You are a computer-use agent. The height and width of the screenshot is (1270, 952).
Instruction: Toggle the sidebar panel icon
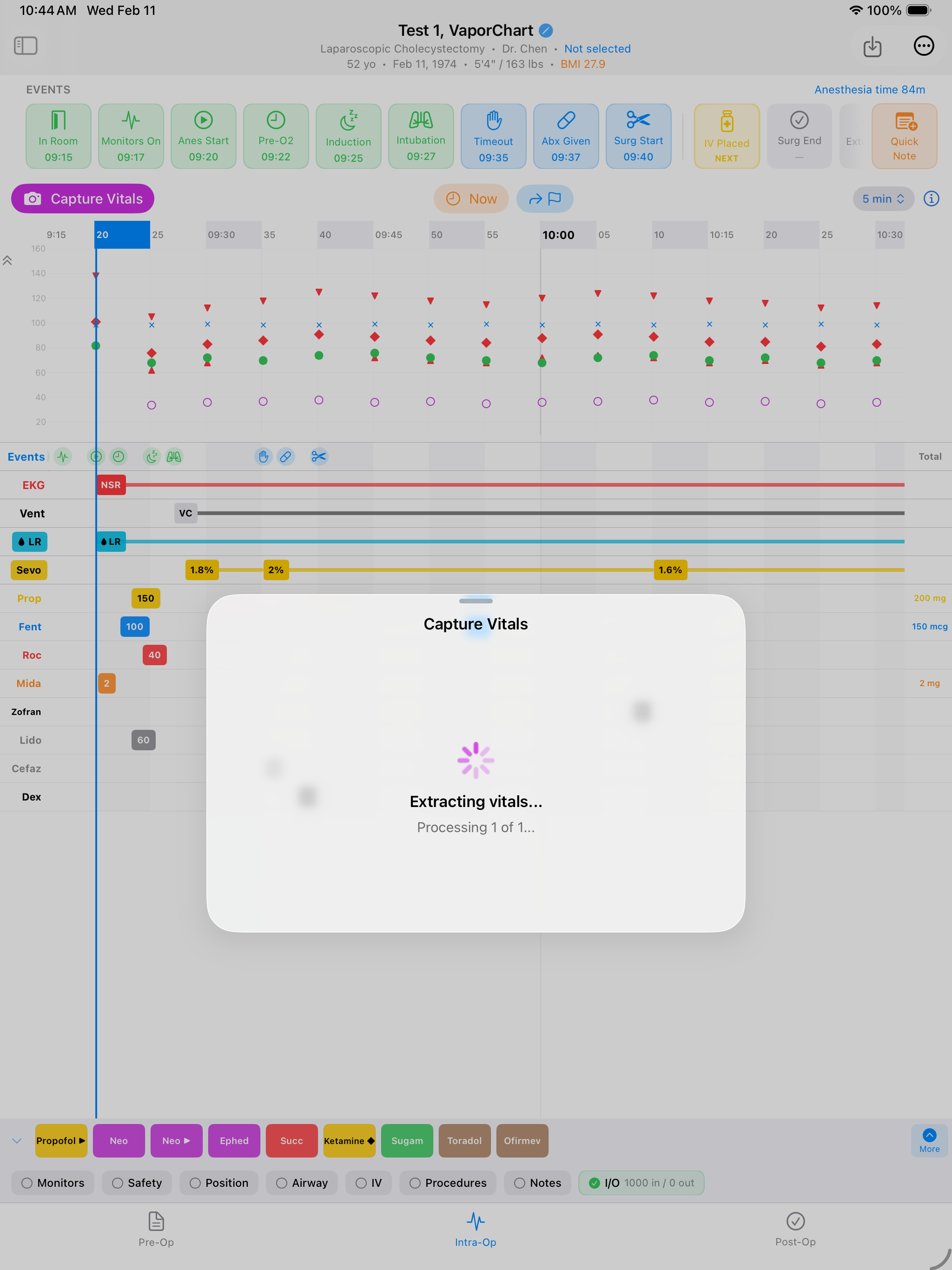coord(26,46)
